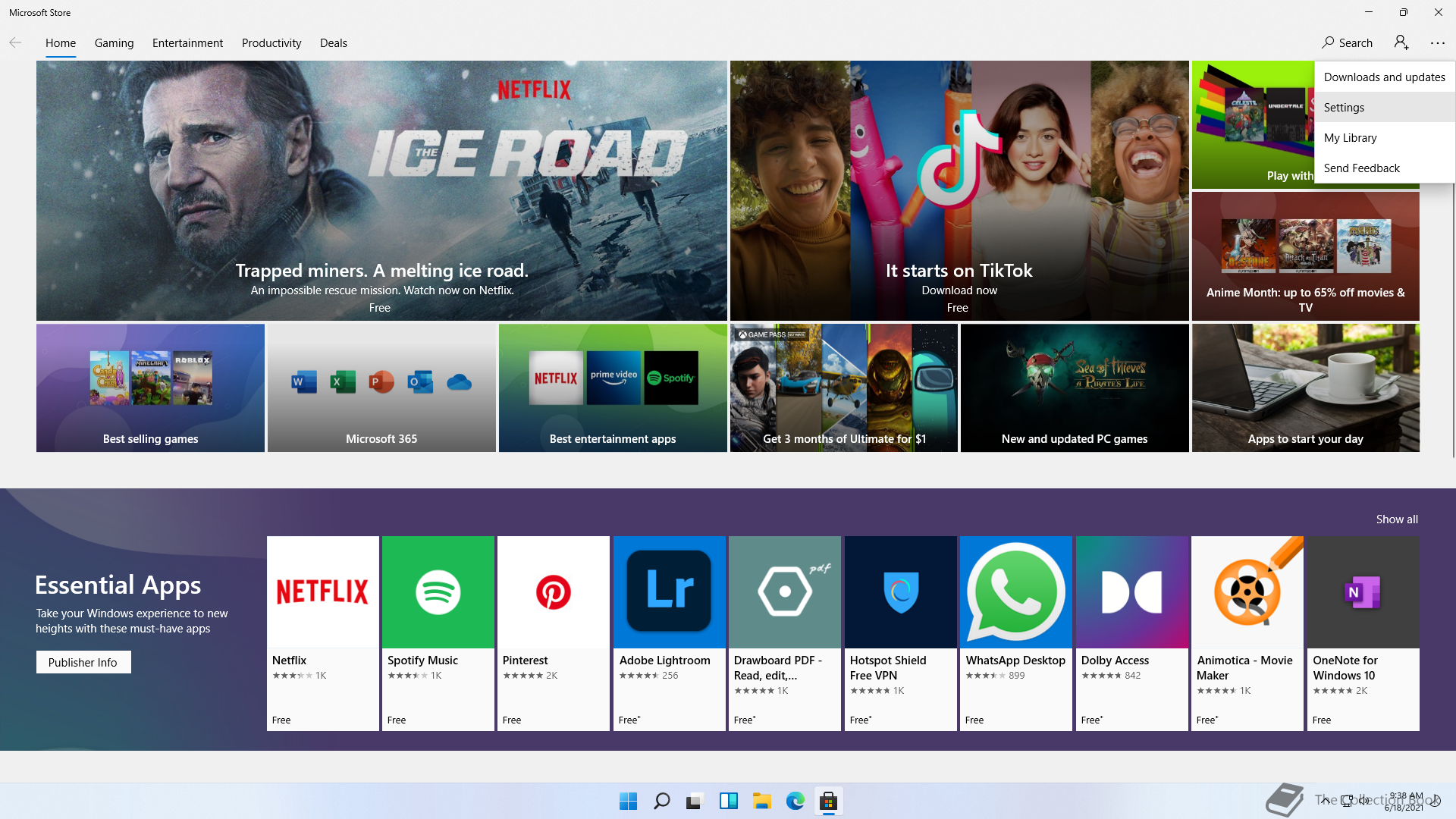Launch Microsoft Edge from the taskbar
Viewport: 1456px width, 819px height.
[x=795, y=801]
